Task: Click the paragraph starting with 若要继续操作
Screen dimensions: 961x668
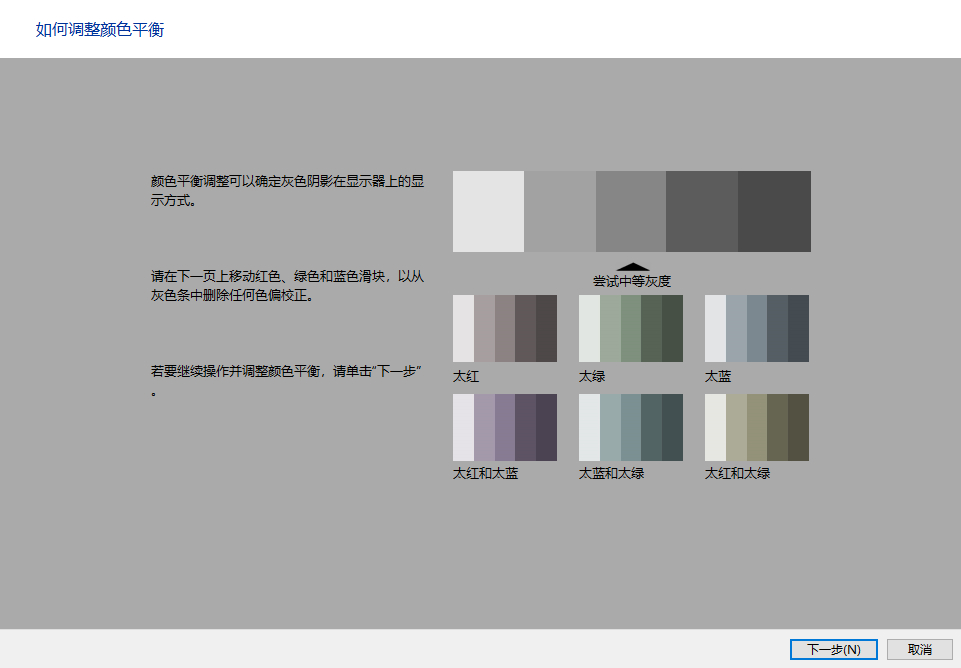Action: 286,381
